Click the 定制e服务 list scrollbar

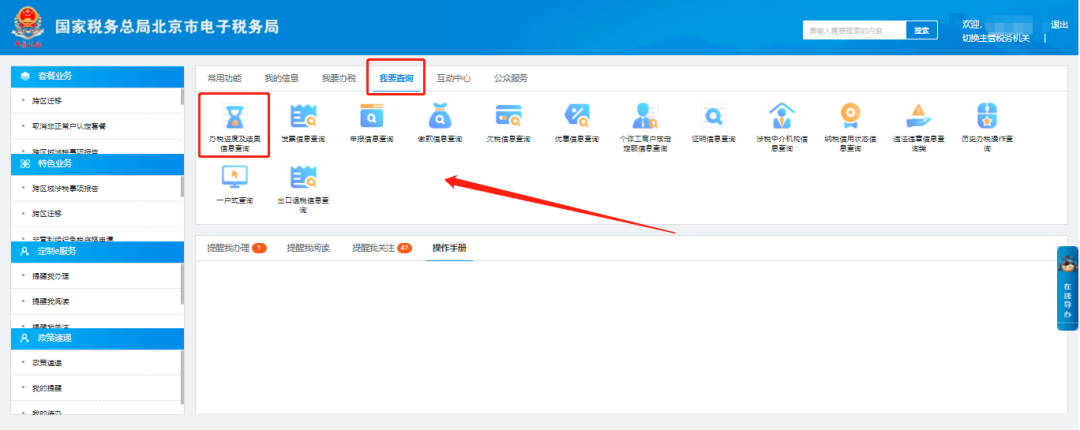[182, 284]
